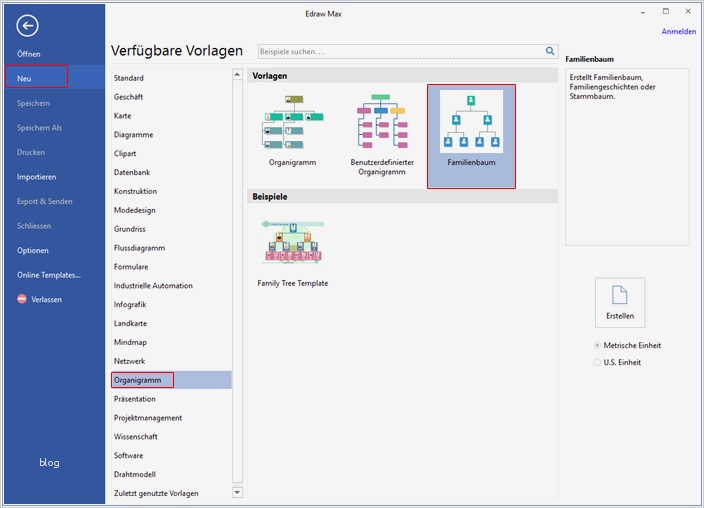Viewport: 704px width, 508px height.
Task: Click Speichern in the sidebar
Action: (x=33, y=103)
